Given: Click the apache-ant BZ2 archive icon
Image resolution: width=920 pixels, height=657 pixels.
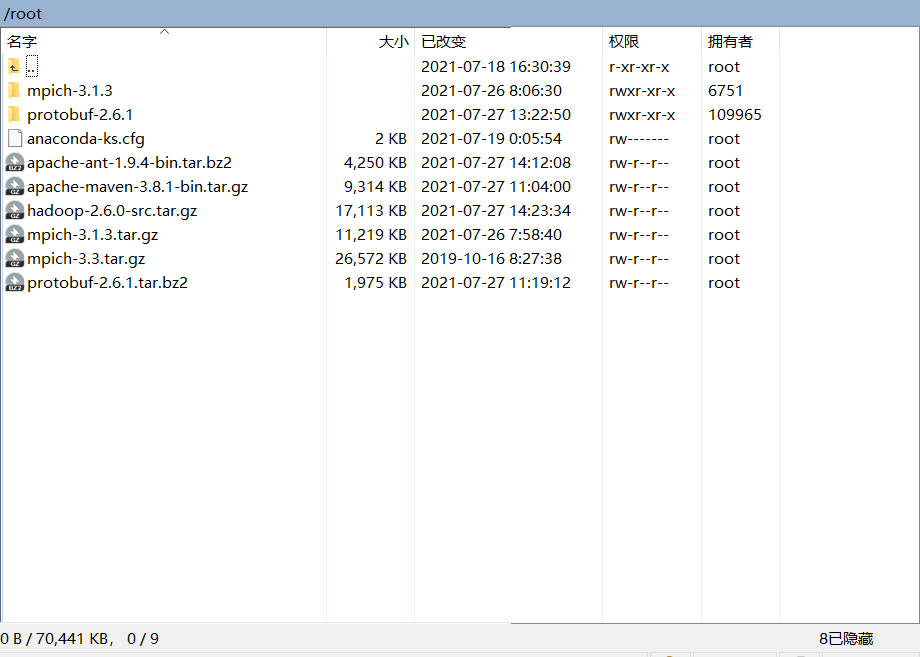Looking at the screenshot, I should click(15, 162).
